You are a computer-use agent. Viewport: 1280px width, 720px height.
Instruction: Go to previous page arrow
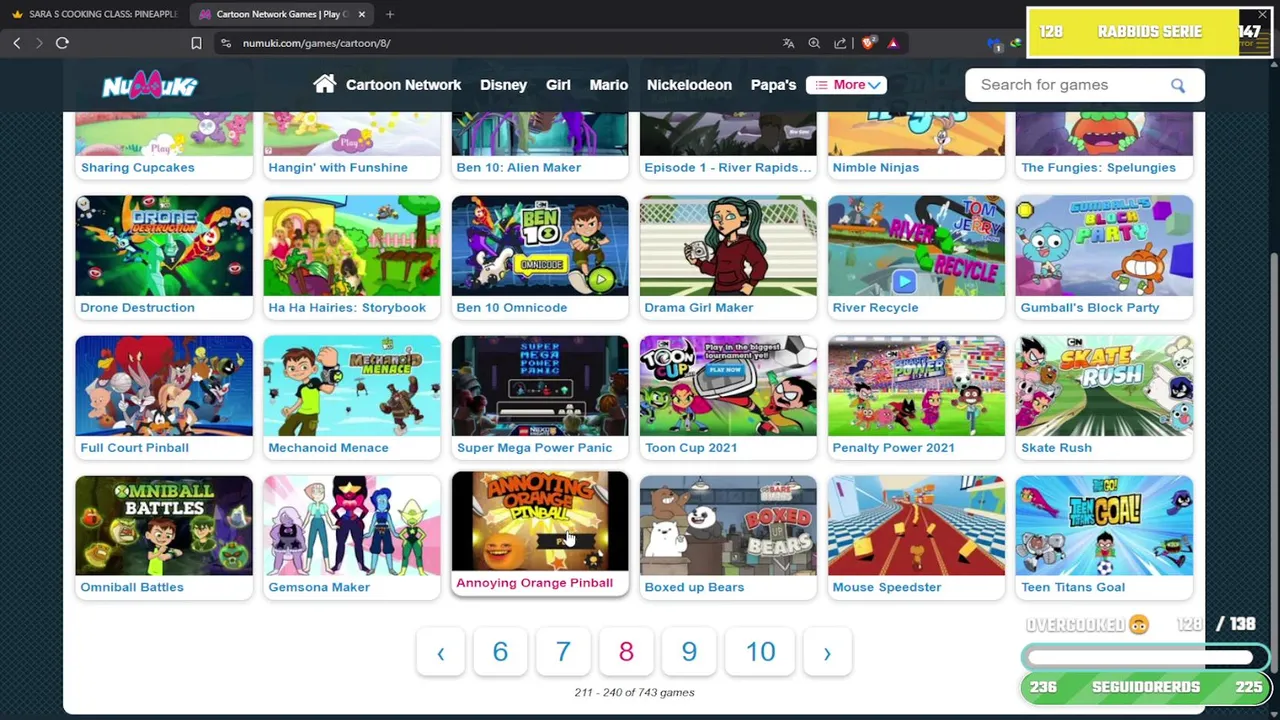pos(440,652)
